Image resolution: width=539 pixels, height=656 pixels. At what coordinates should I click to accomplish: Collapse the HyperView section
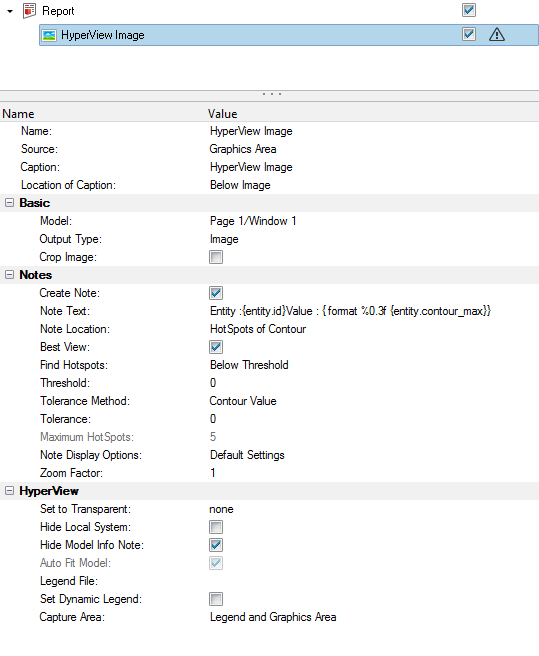[9, 491]
